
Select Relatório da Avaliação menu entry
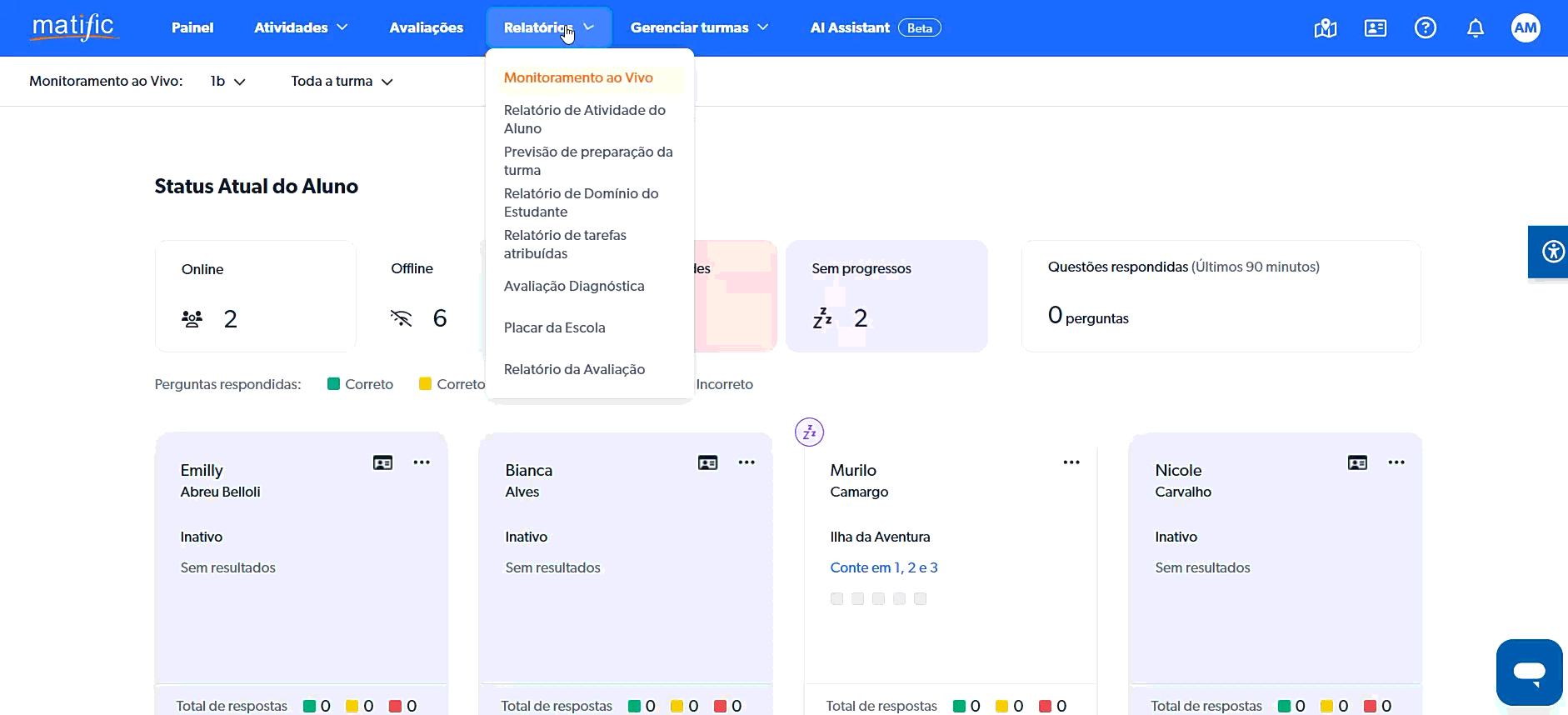pyautogui.click(x=574, y=370)
